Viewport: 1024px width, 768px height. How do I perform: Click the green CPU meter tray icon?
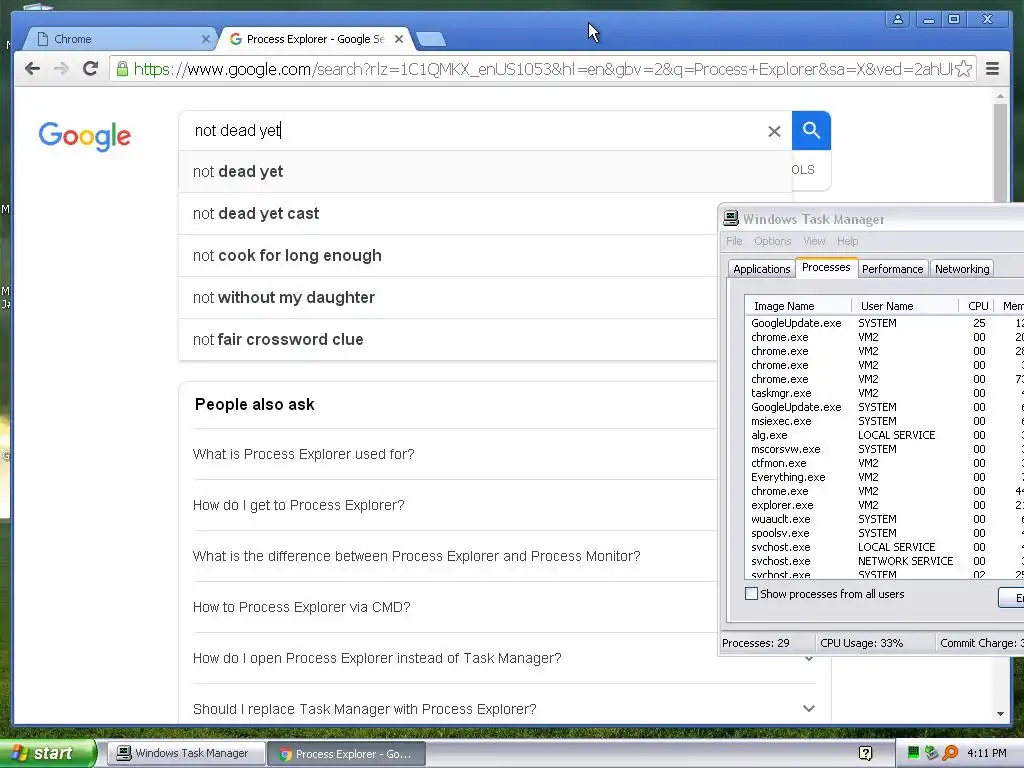(x=914, y=754)
